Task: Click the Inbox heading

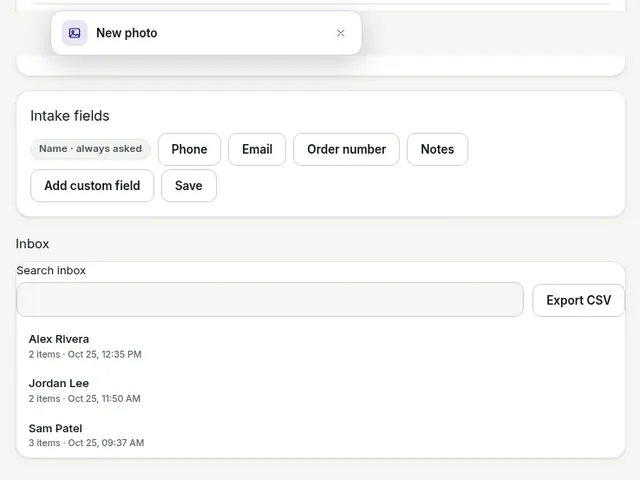Action: (x=32, y=244)
